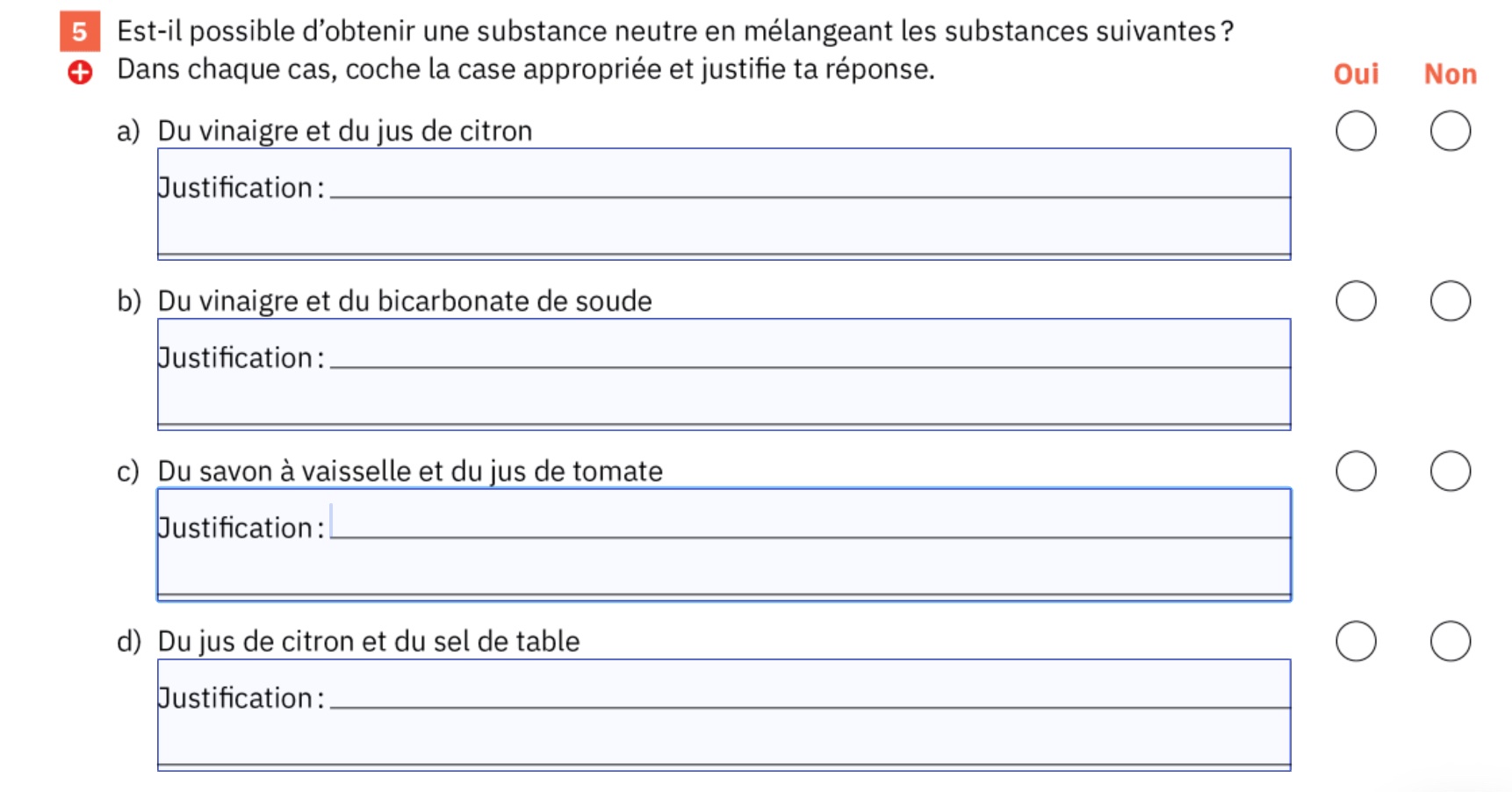Click the red plus circle icon

click(80, 72)
